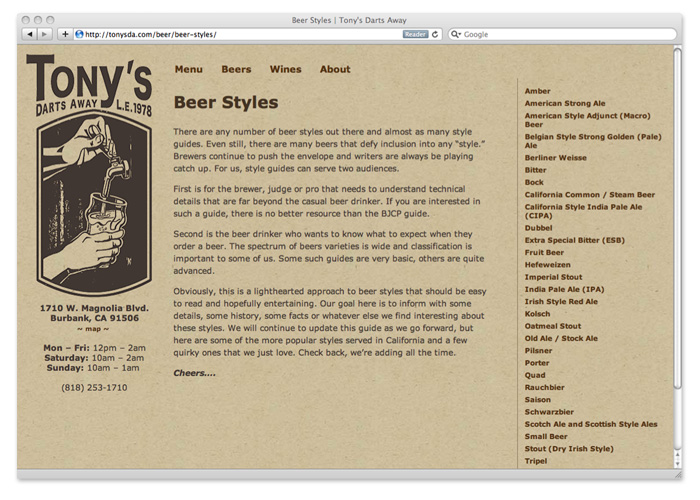The height and width of the screenshot is (500, 700).
Task: Open Stout (Dry Irish Style) link
Action: click(x=569, y=449)
